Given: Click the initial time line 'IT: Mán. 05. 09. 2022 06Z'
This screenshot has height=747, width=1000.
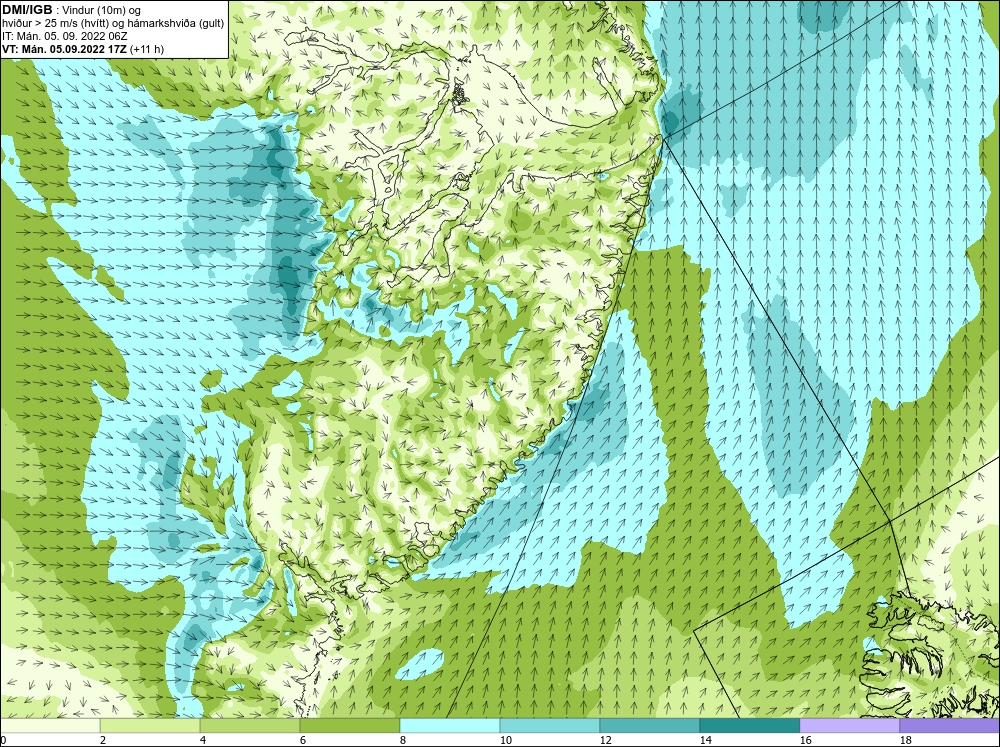Looking at the screenshot, I should 65,36.
